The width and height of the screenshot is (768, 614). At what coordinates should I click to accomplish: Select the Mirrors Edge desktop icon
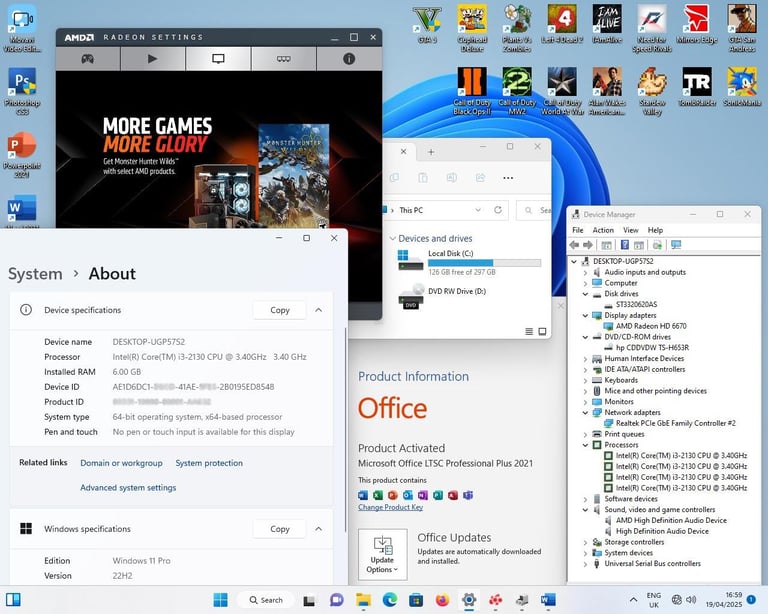tap(696, 24)
